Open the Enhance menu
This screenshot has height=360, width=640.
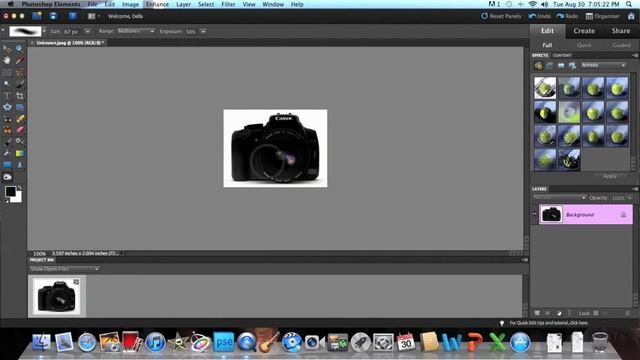coord(157,4)
